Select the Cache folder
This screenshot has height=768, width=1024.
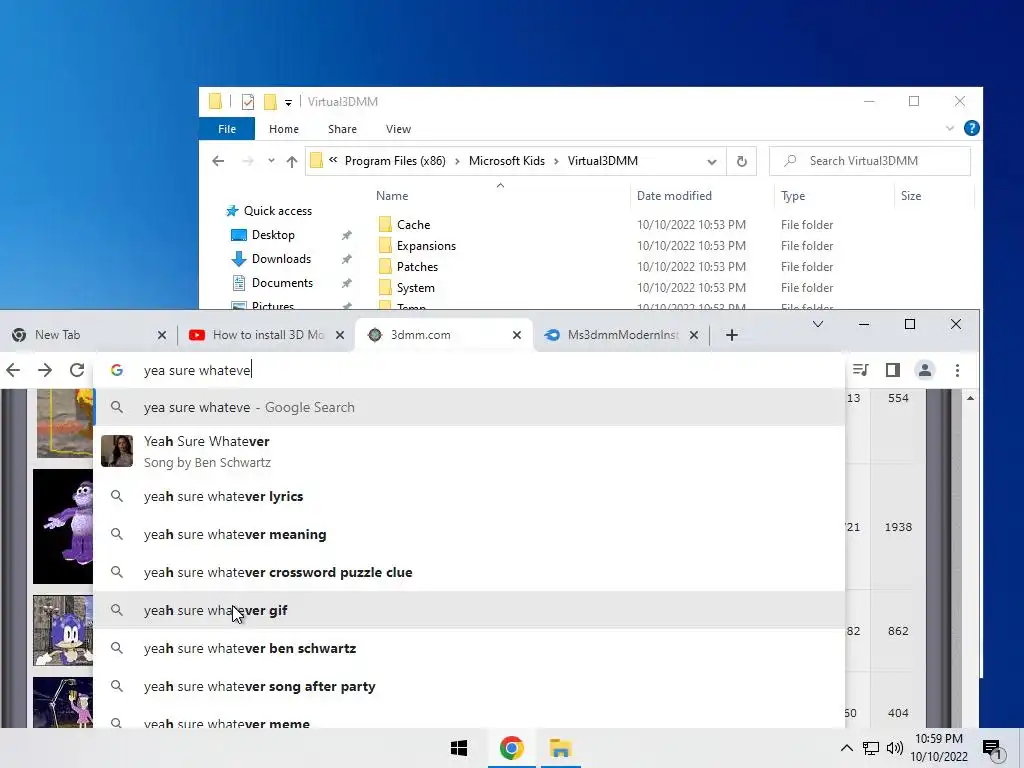(x=413, y=225)
